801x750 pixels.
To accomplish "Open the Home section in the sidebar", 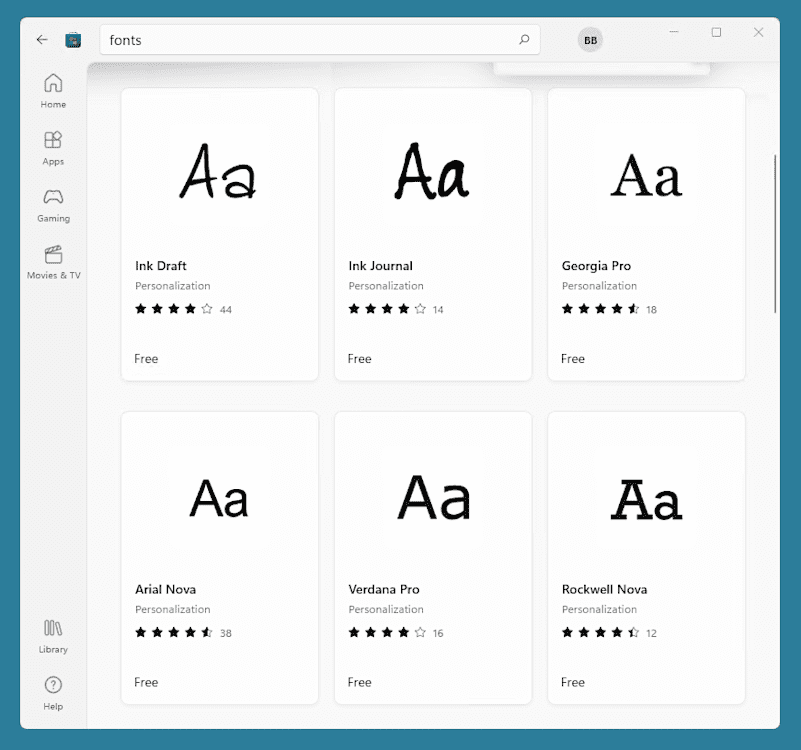I will pos(52,90).
